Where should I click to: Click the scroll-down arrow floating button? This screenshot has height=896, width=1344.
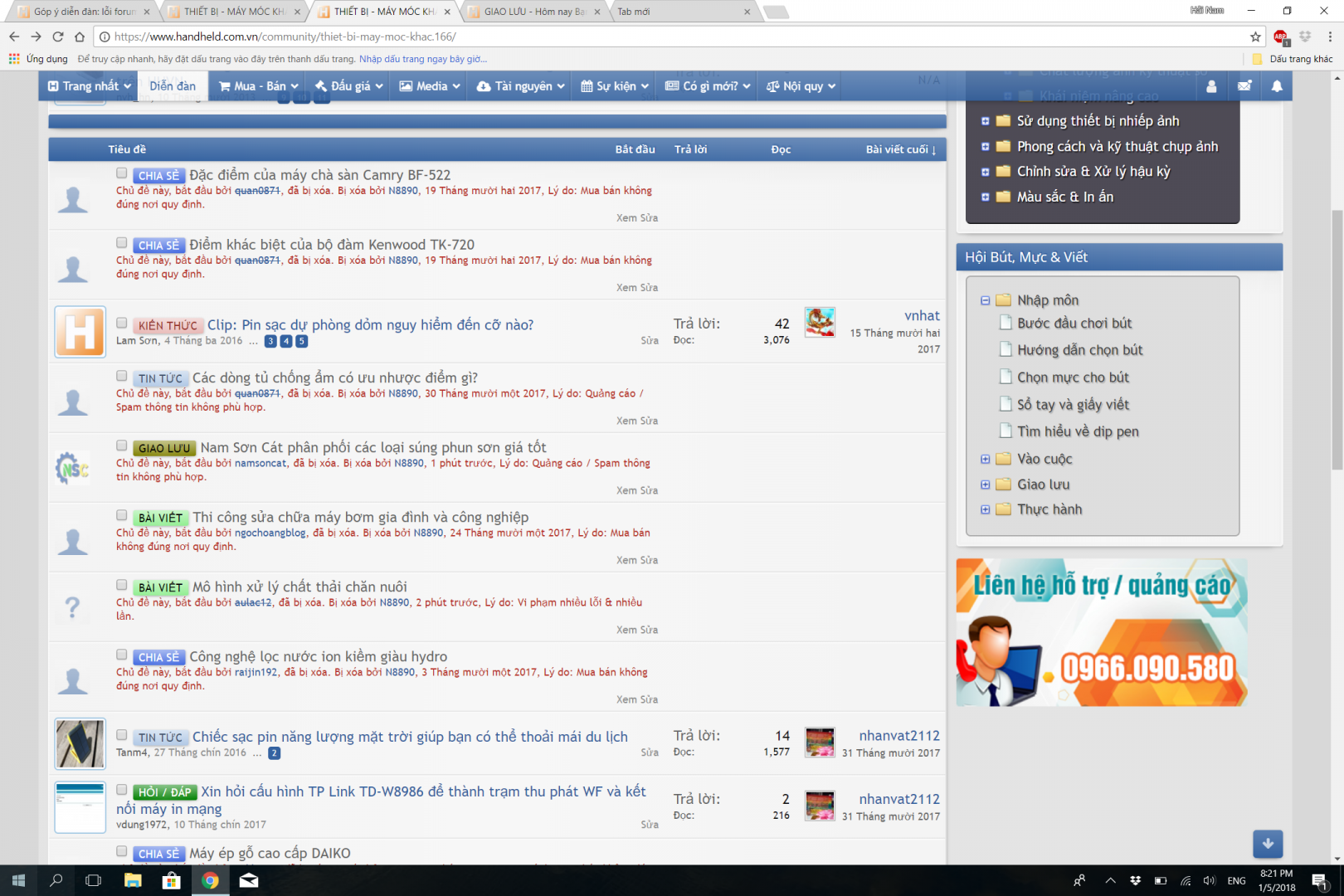point(1268,844)
